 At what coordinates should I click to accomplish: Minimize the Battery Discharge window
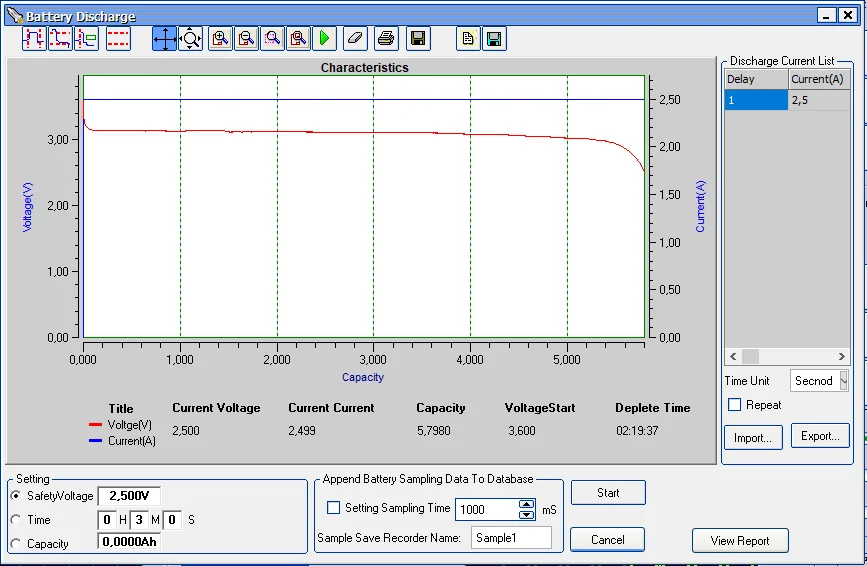827,15
